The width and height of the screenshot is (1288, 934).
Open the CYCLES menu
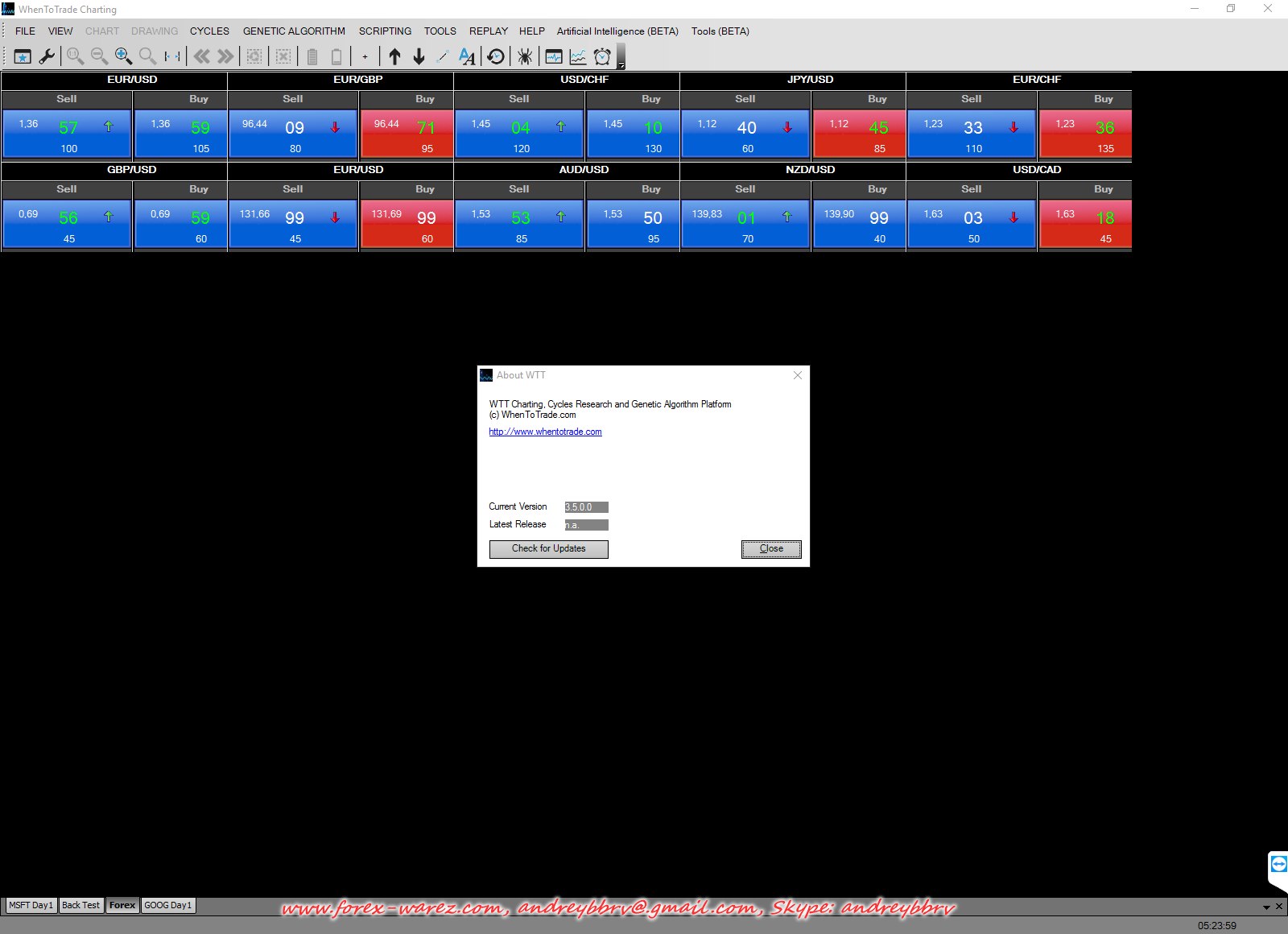pos(209,31)
